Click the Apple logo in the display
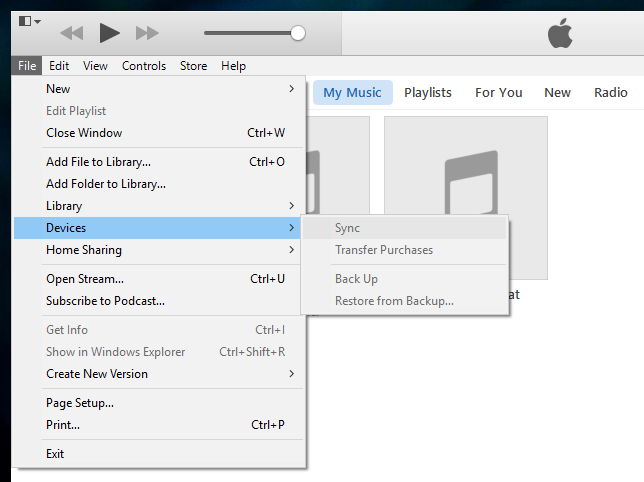 click(560, 33)
